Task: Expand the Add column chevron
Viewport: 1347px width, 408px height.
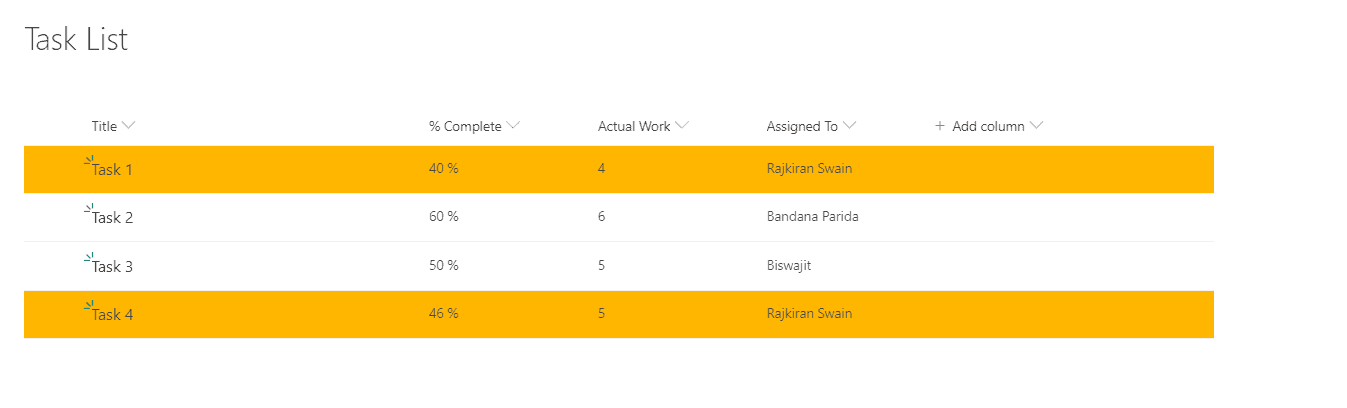Action: (x=1036, y=126)
